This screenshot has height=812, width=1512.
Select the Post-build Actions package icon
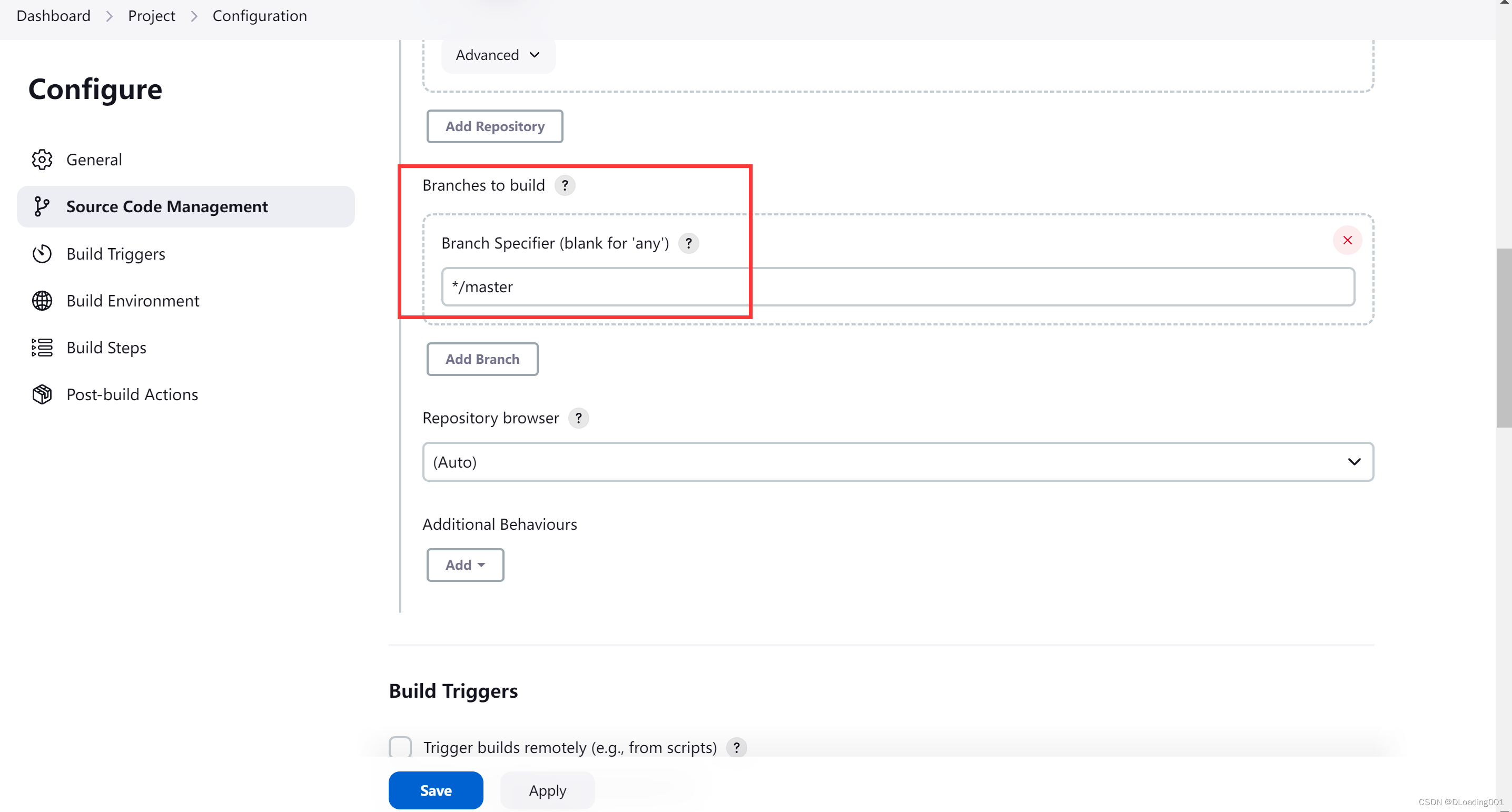pos(42,394)
